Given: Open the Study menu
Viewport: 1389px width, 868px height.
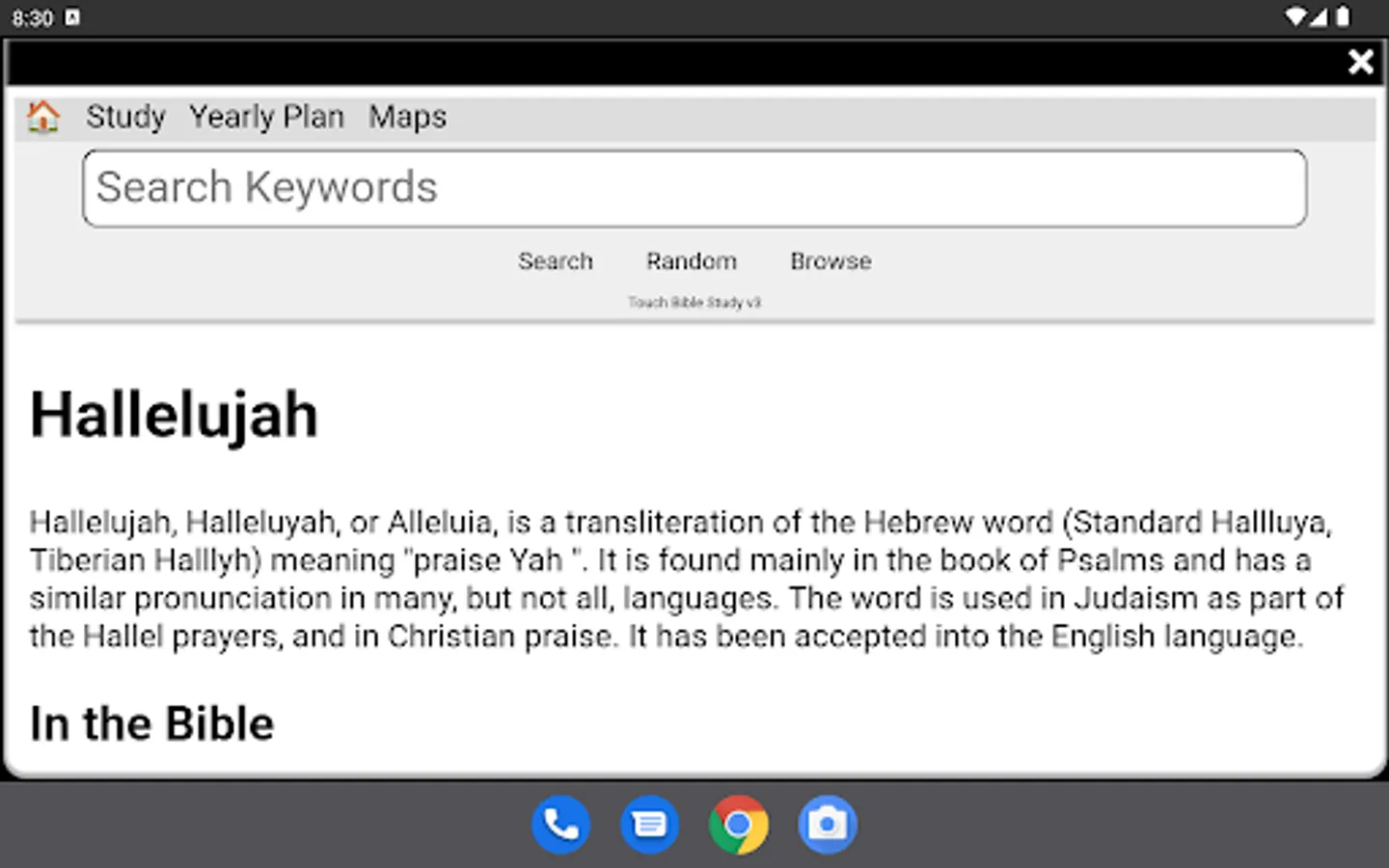Looking at the screenshot, I should coord(125,117).
